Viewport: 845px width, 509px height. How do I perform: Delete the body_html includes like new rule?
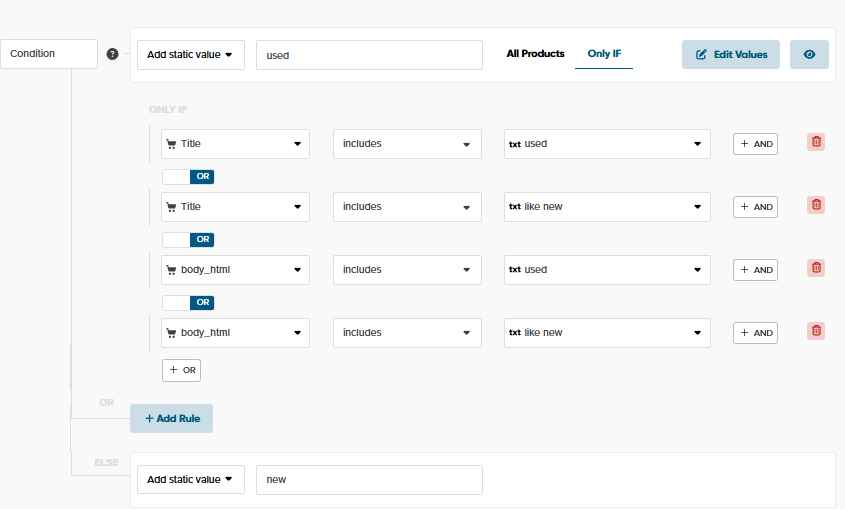[816, 332]
